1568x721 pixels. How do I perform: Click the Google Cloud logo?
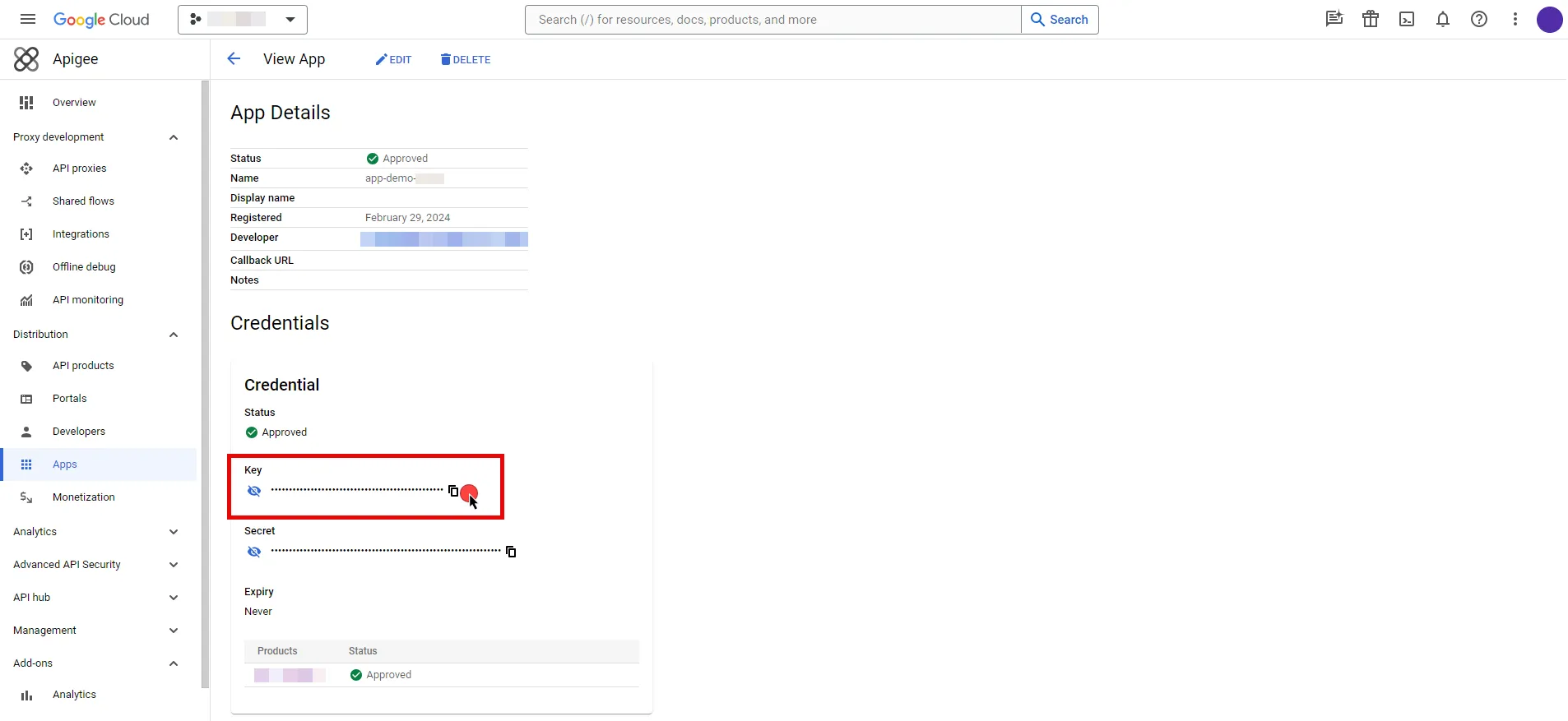click(101, 20)
